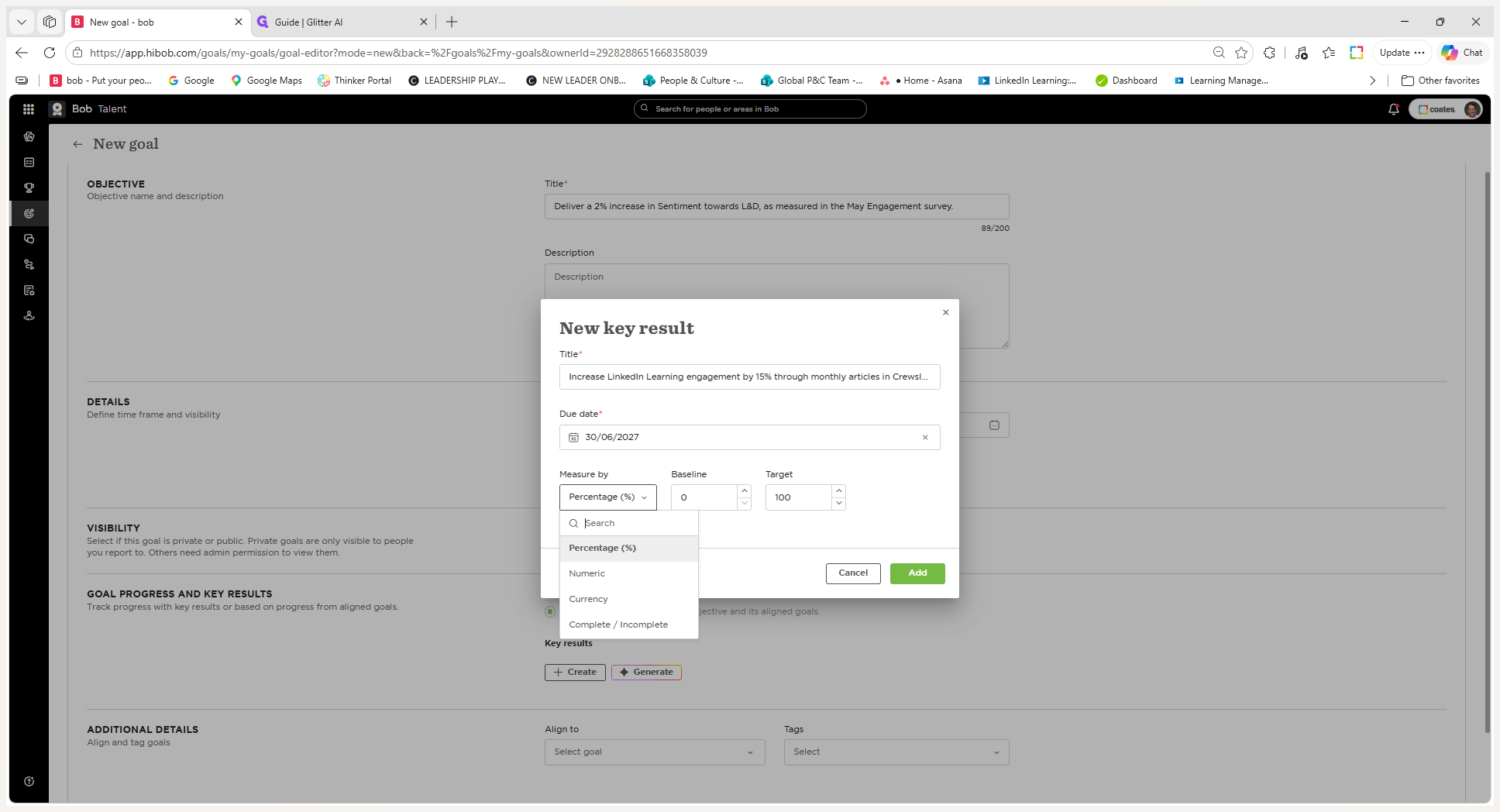Click the Bob Talent logo icon
Image resolution: width=1500 pixels, height=812 pixels.
[x=57, y=109]
